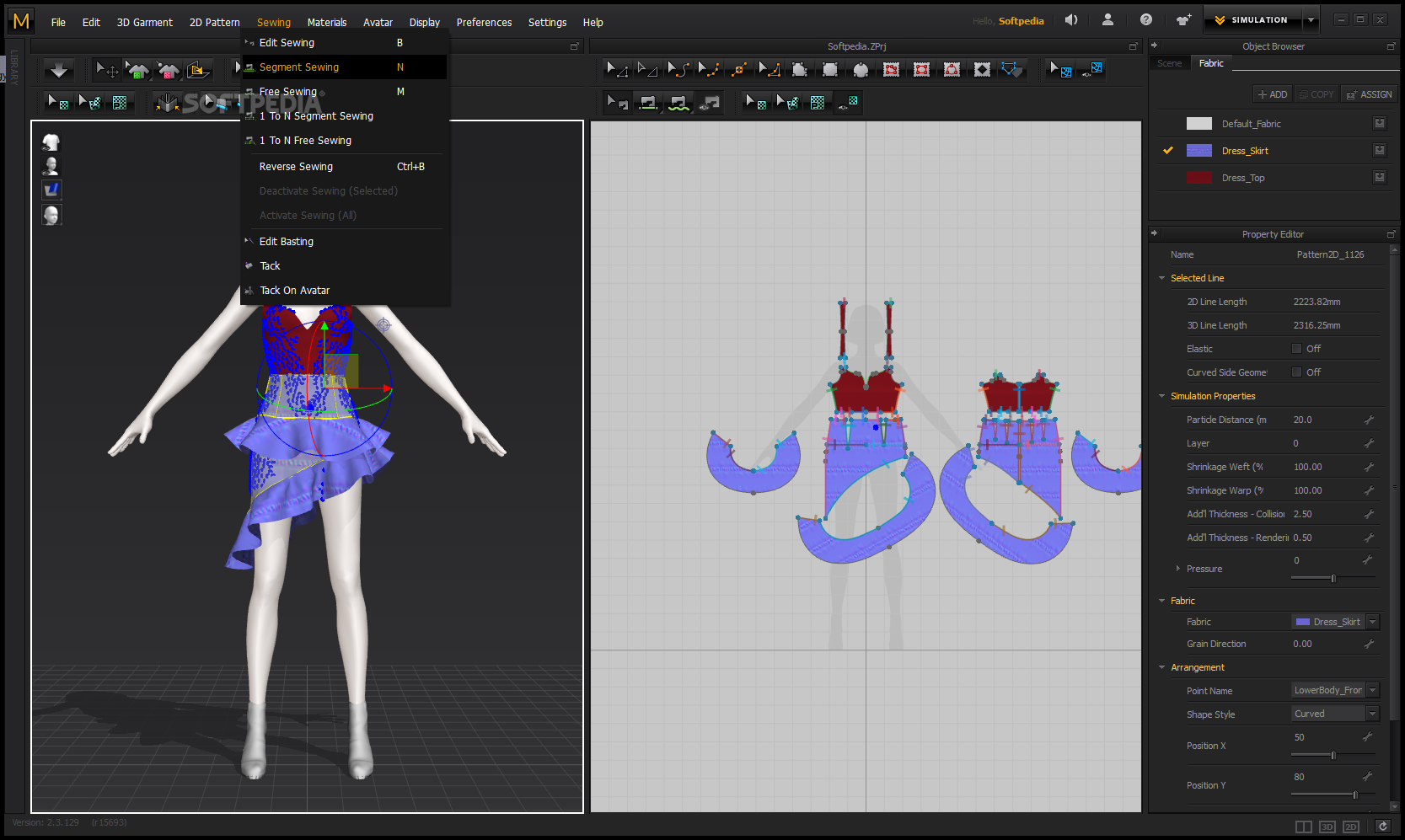Click the ASSIGN fabric button
The image size is (1405, 840).
pos(1370,94)
